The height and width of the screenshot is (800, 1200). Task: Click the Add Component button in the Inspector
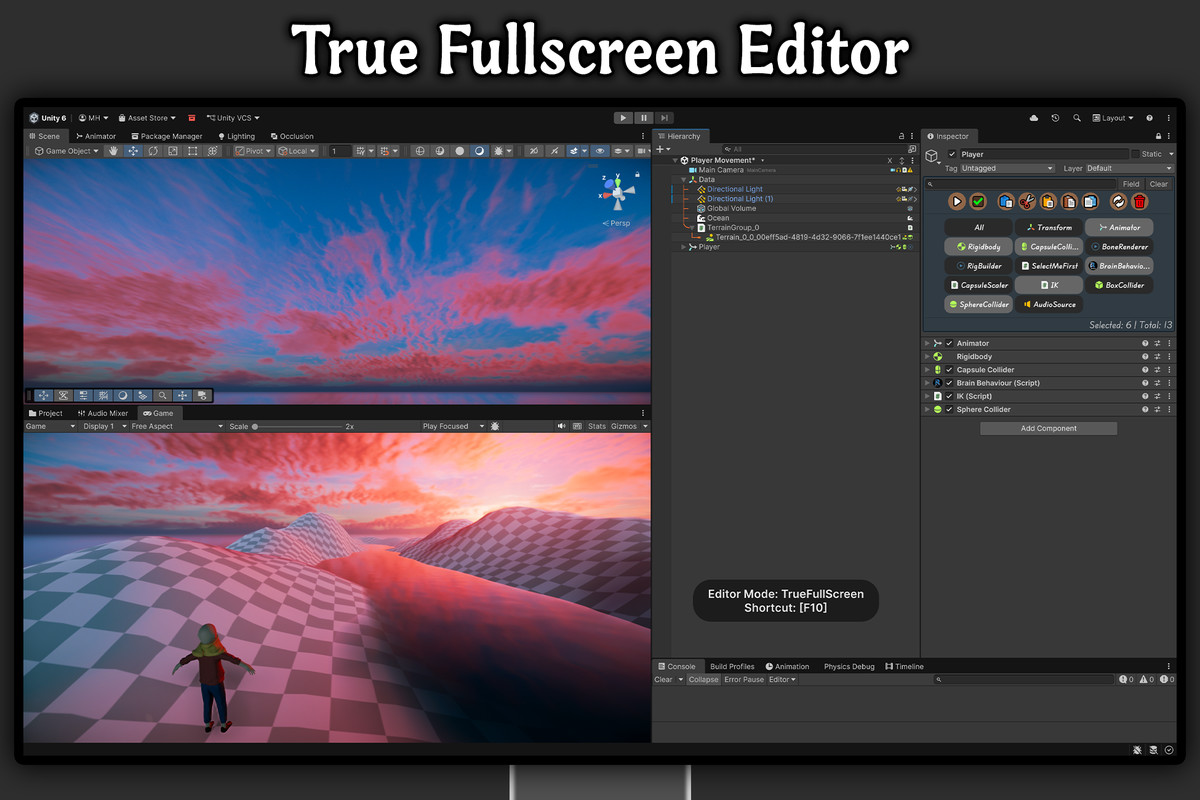(1048, 428)
